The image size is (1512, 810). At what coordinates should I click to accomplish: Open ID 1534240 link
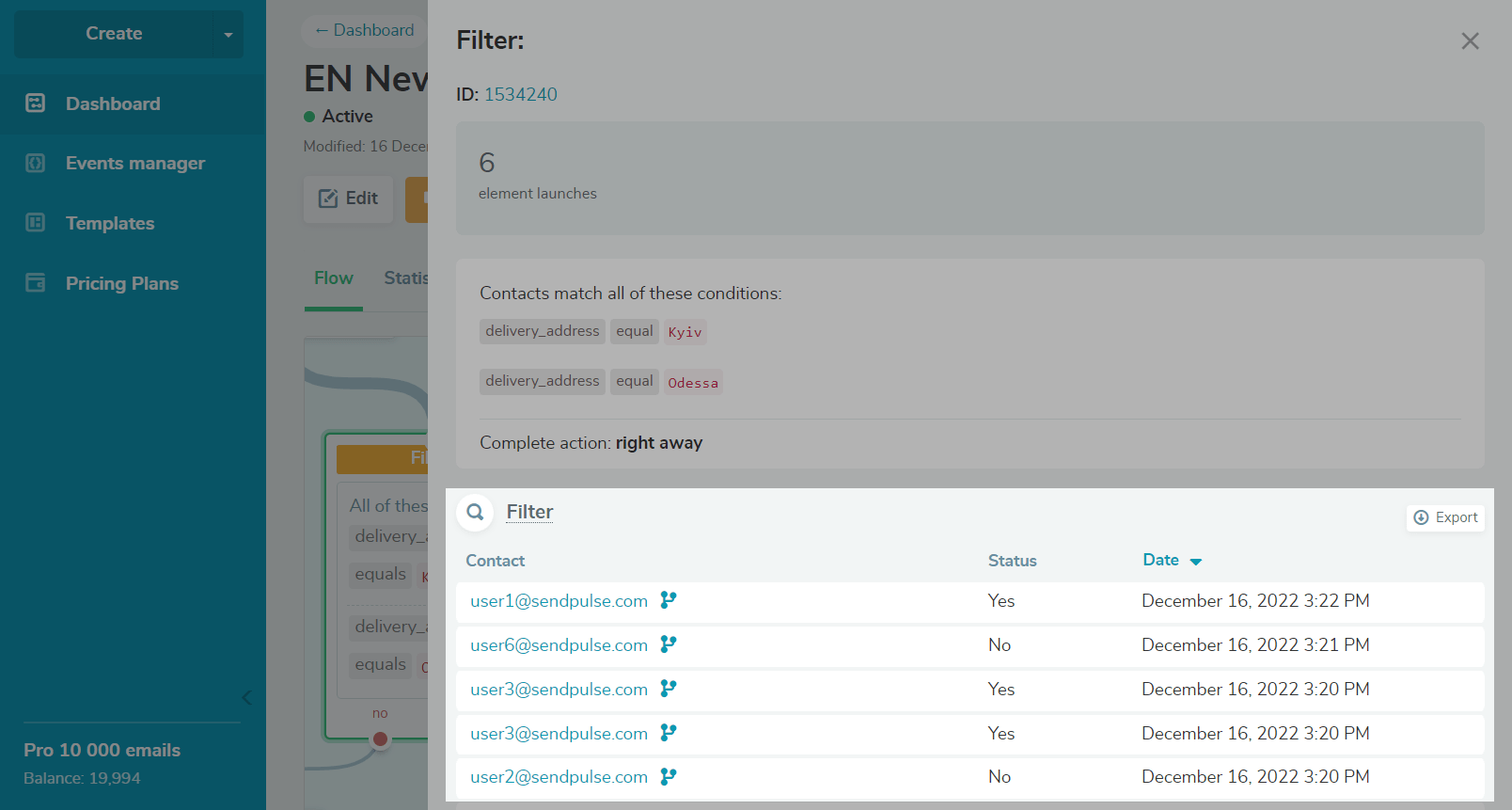click(520, 95)
